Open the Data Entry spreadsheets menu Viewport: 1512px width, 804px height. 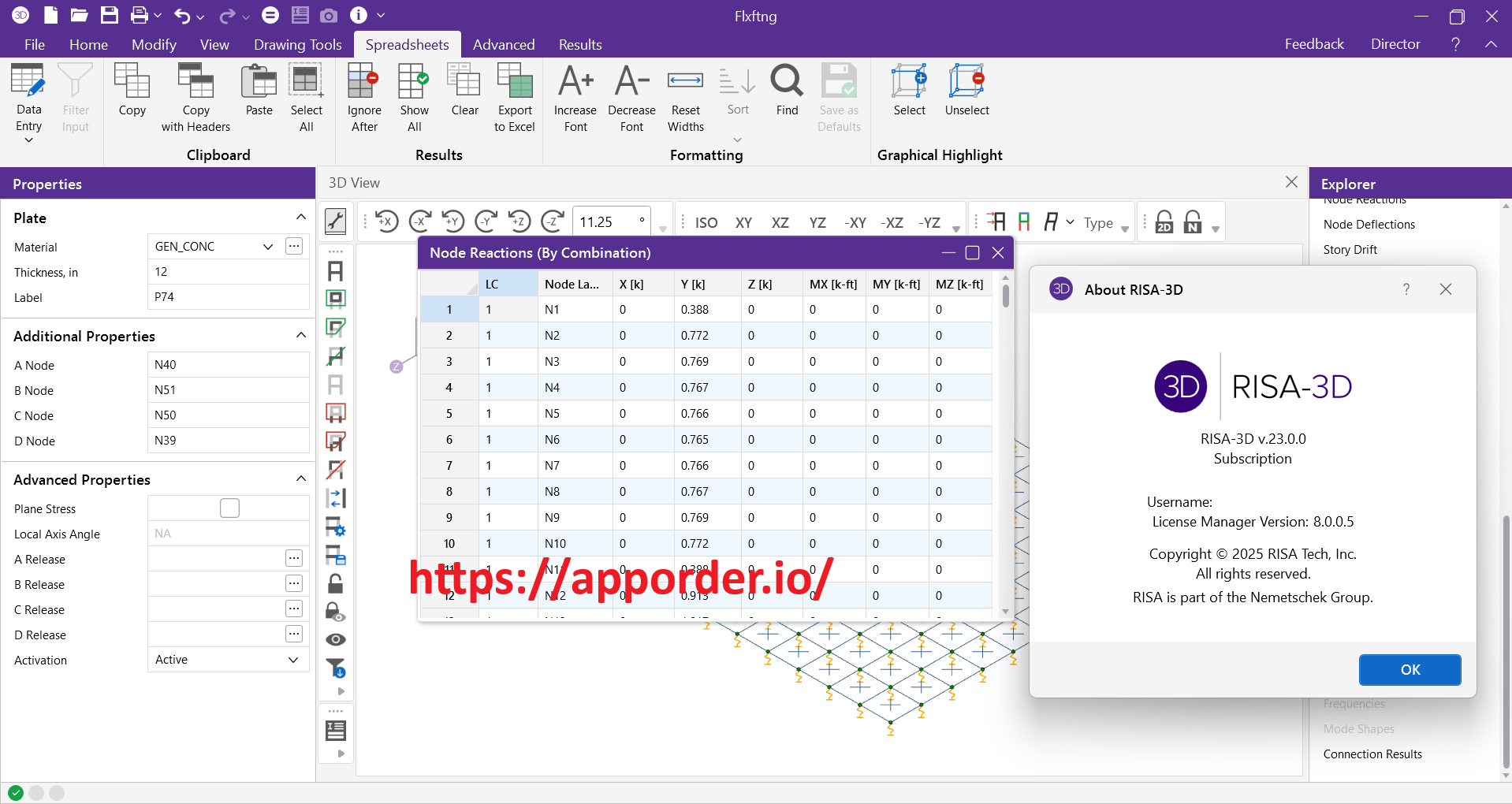(x=28, y=102)
